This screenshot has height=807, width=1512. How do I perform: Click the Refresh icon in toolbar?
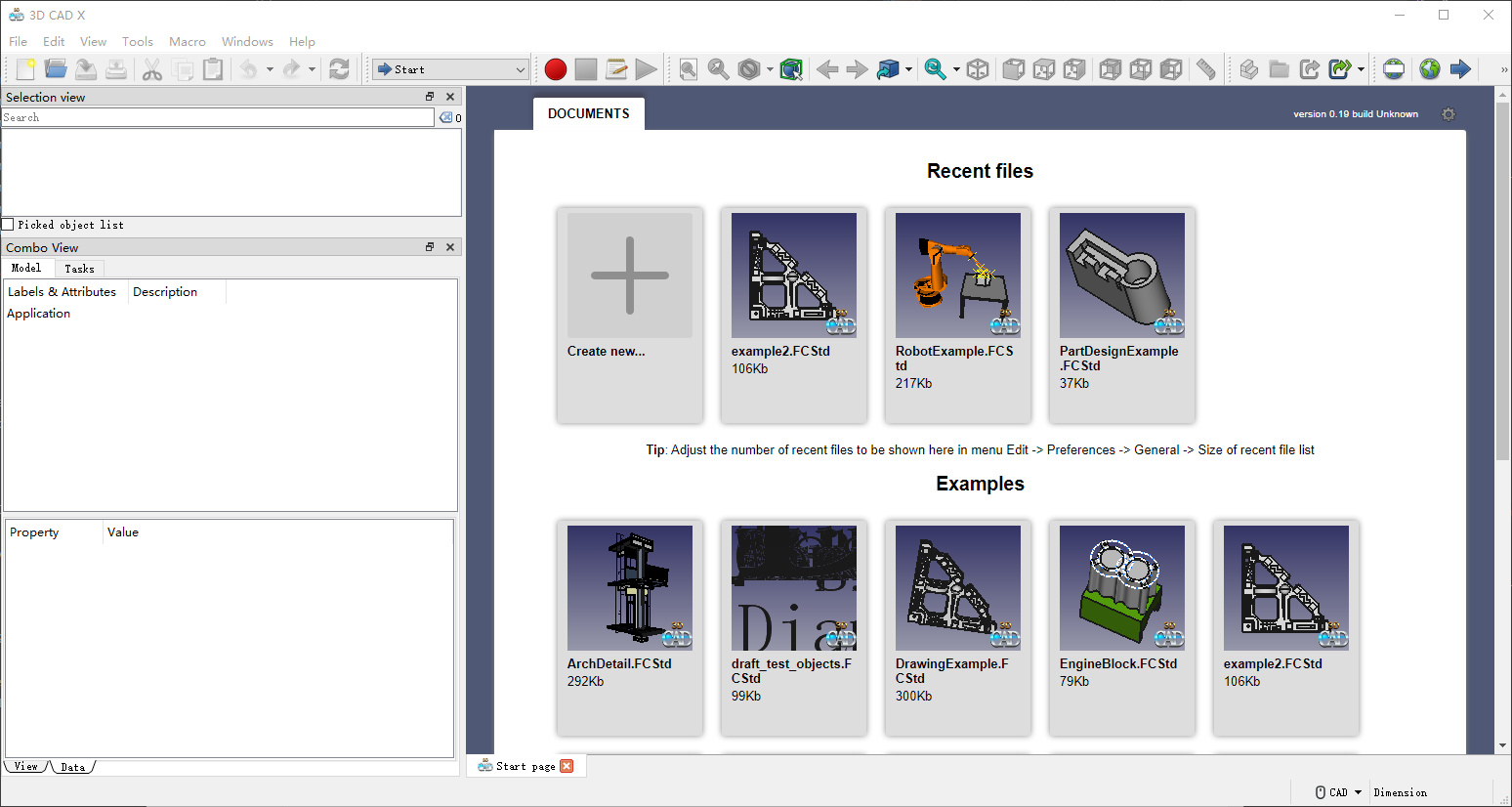tap(339, 69)
